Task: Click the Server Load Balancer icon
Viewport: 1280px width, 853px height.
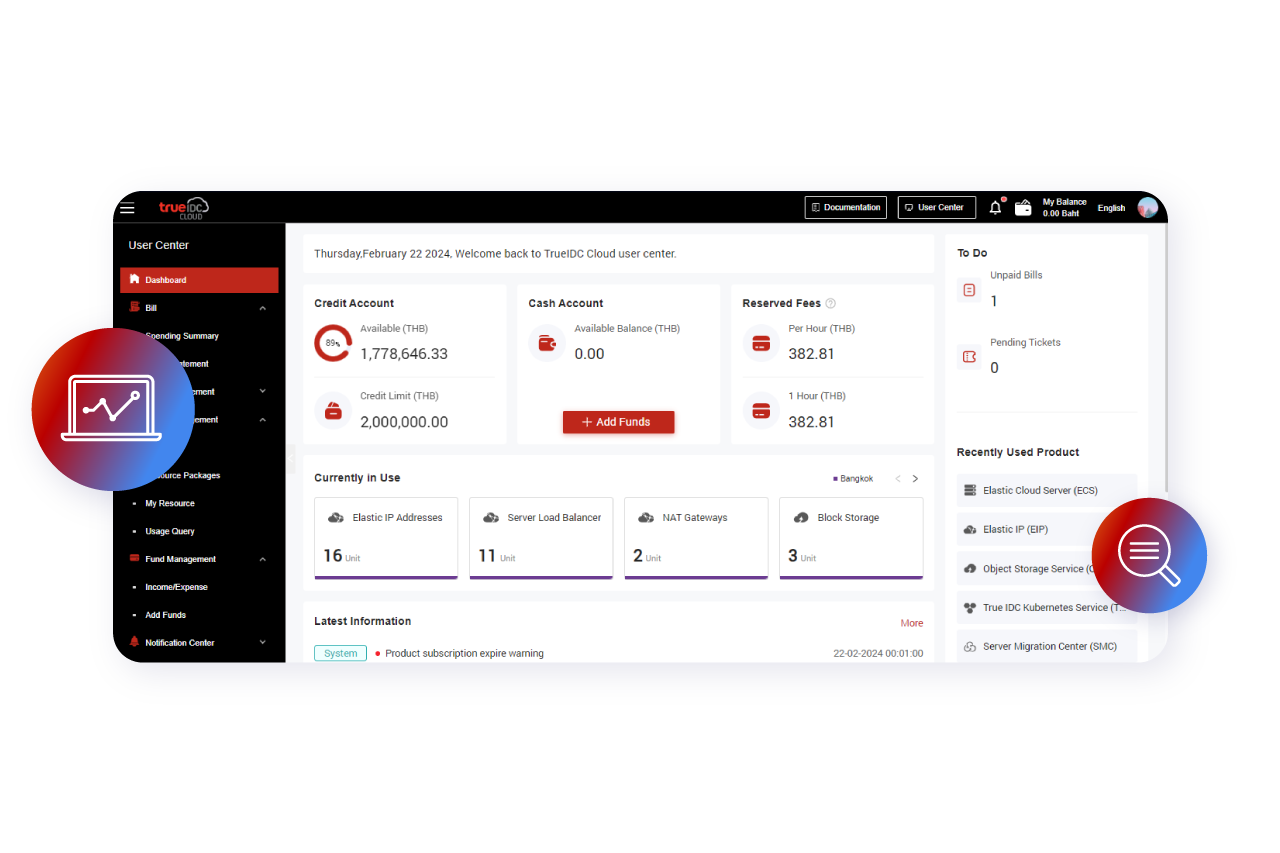Action: click(x=491, y=516)
